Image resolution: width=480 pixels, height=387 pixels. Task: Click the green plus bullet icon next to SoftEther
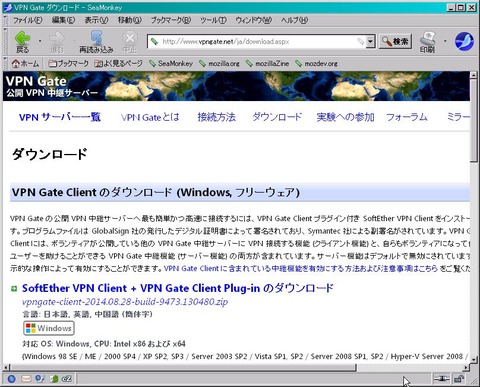click(x=14, y=289)
